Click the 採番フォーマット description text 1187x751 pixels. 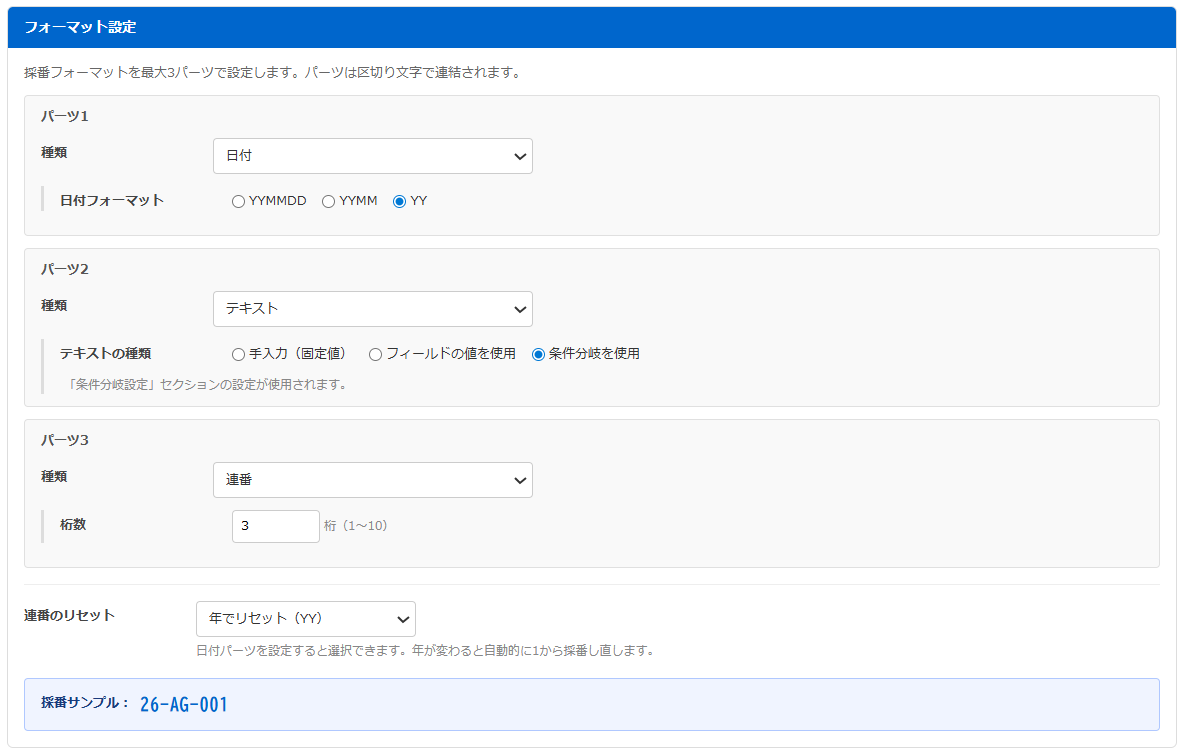pyautogui.click(x=273, y=73)
